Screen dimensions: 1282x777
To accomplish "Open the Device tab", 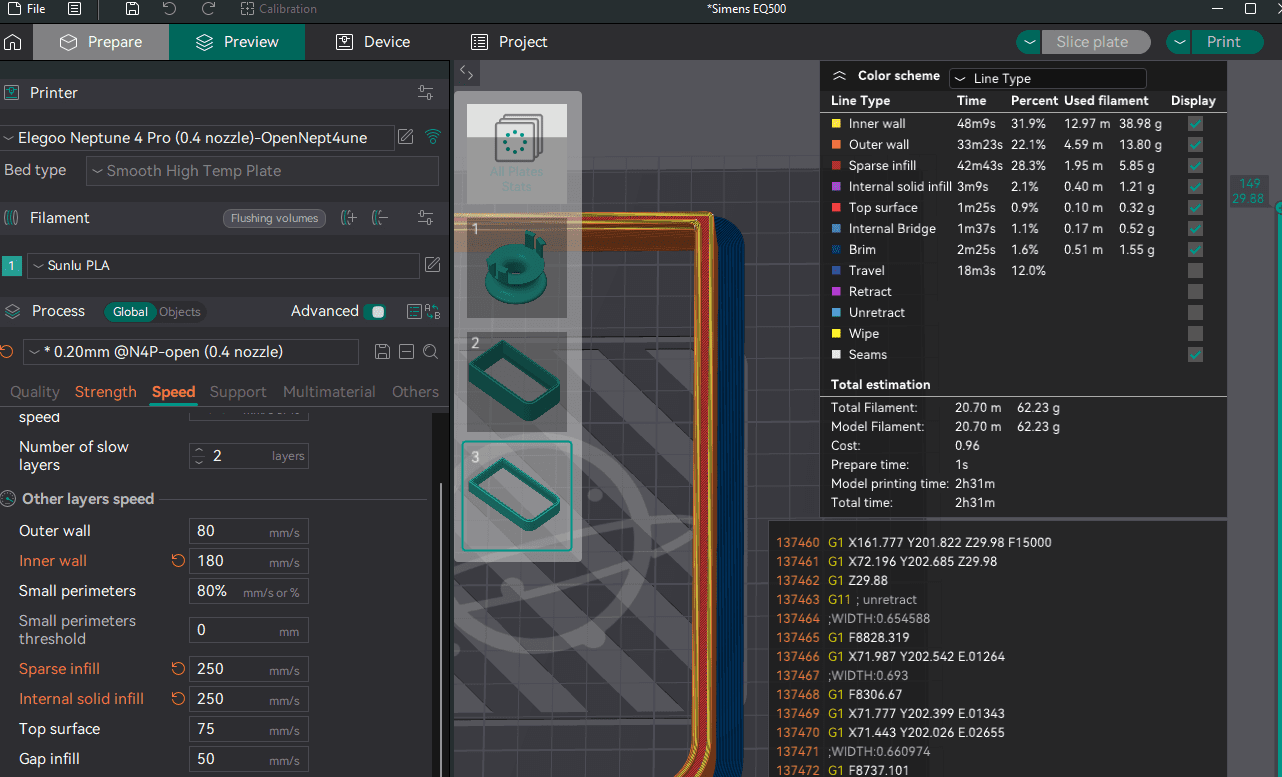I will [x=373, y=42].
